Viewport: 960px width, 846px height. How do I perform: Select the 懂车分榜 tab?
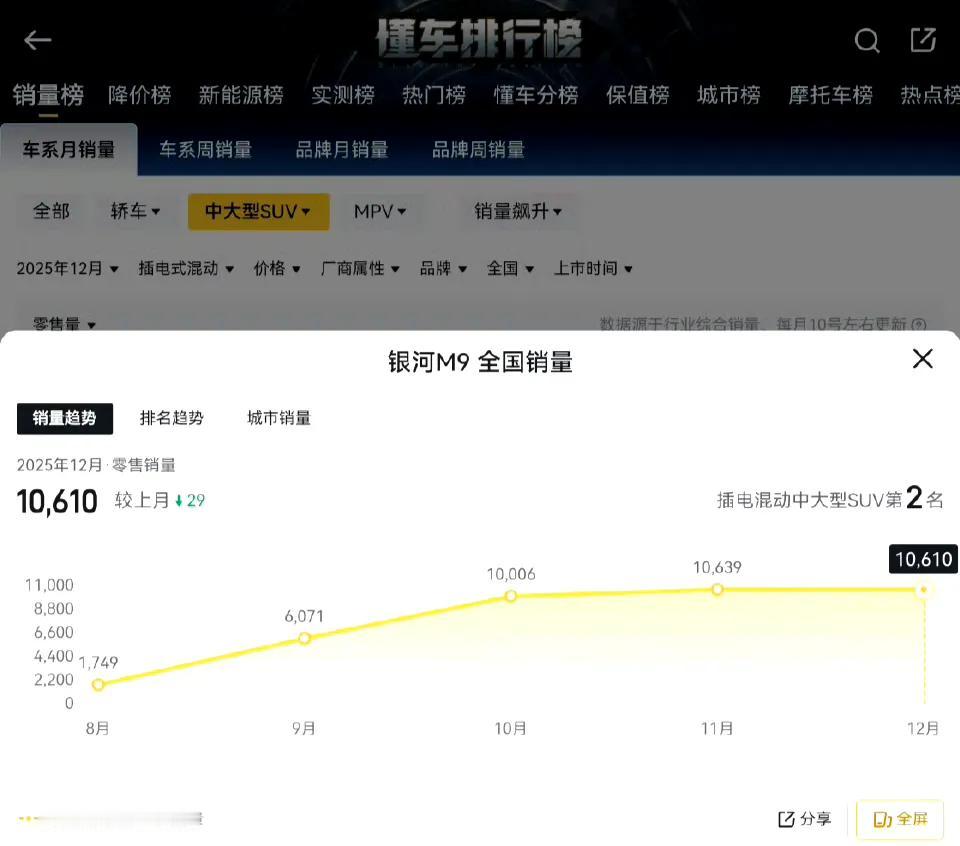[x=536, y=95]
